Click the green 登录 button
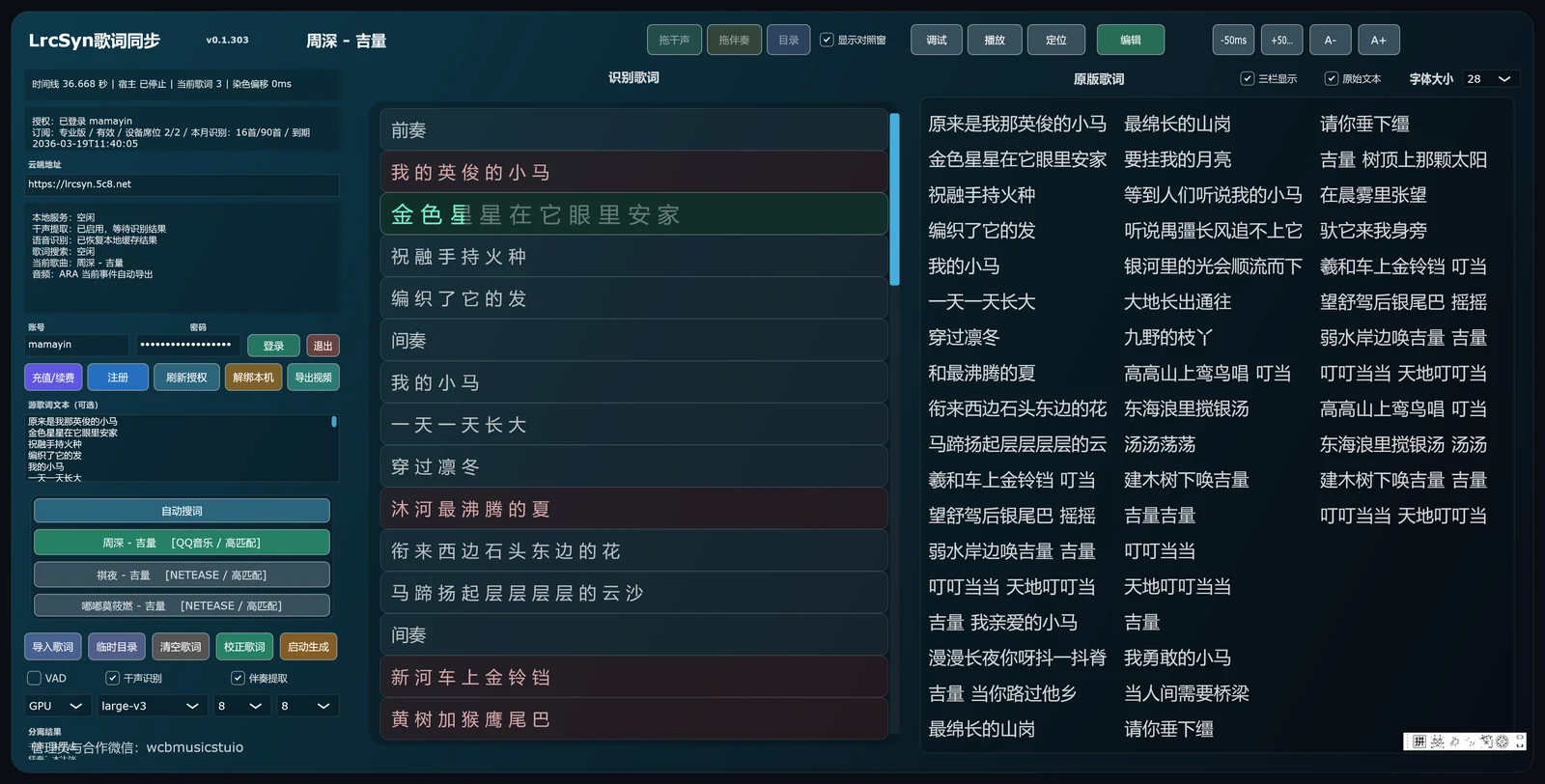Image resolution: width=1545 pixels, height=784 pixels. tap(274, 346)
